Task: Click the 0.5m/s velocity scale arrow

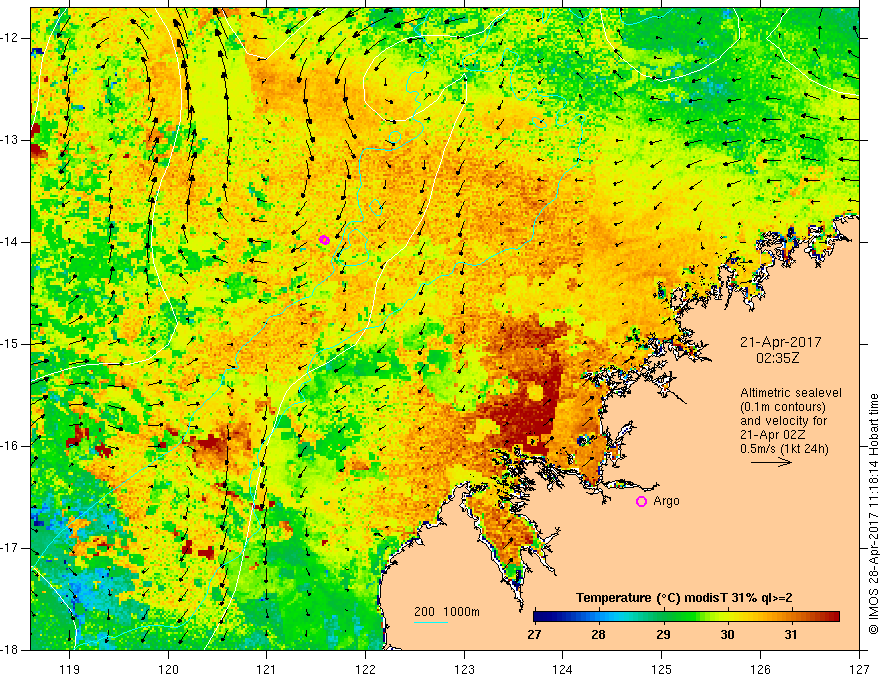Action: point(771,462)
